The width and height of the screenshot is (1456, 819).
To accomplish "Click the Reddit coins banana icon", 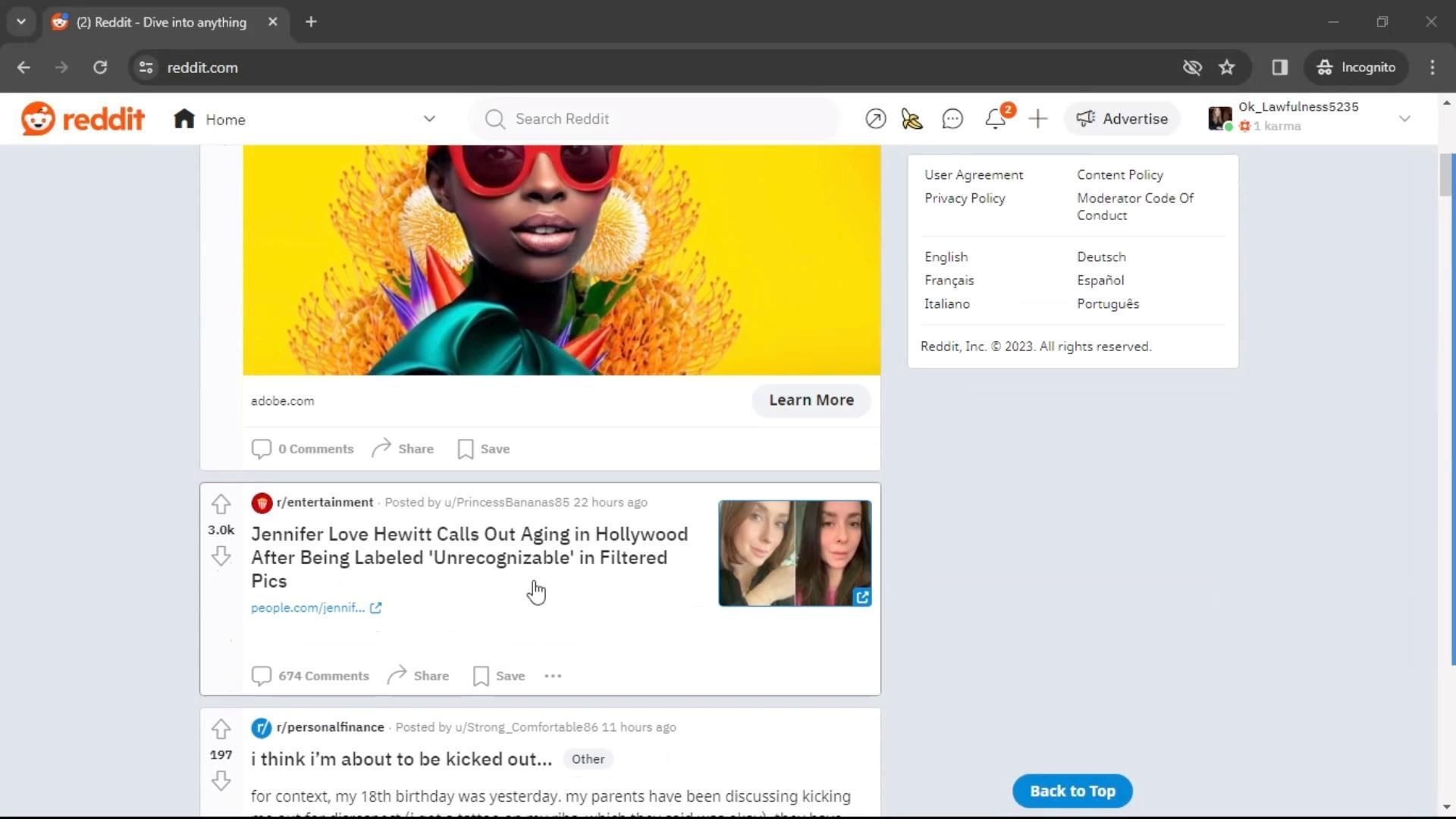I will tap(912, 119).
